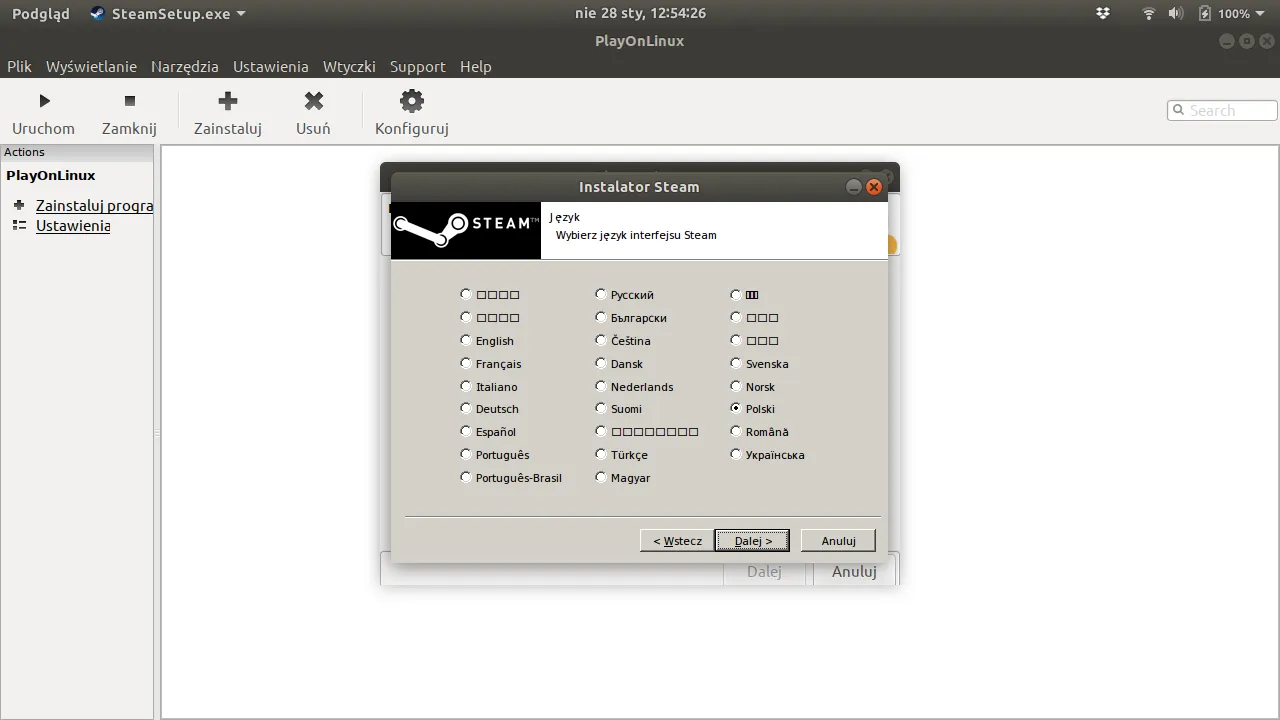
Task: Select Português-Brasil language option
Action: [466, 477]
